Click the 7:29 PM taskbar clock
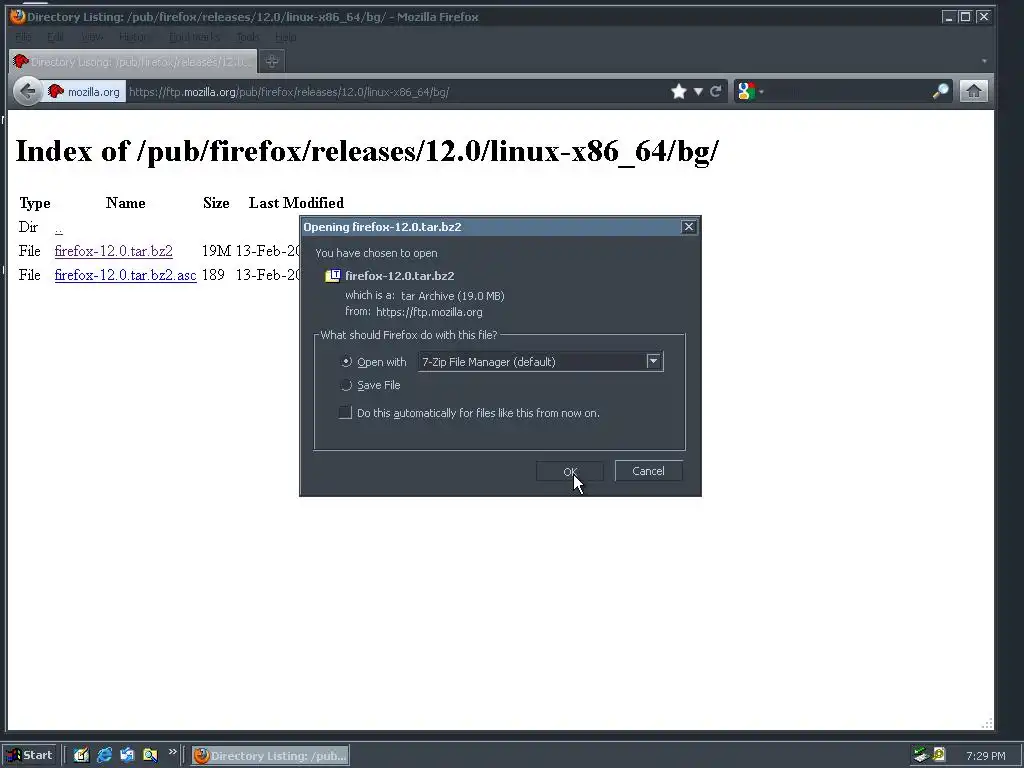Image resolution: width=1024 pixels, height=768 pixels. (x=985, y=756)
